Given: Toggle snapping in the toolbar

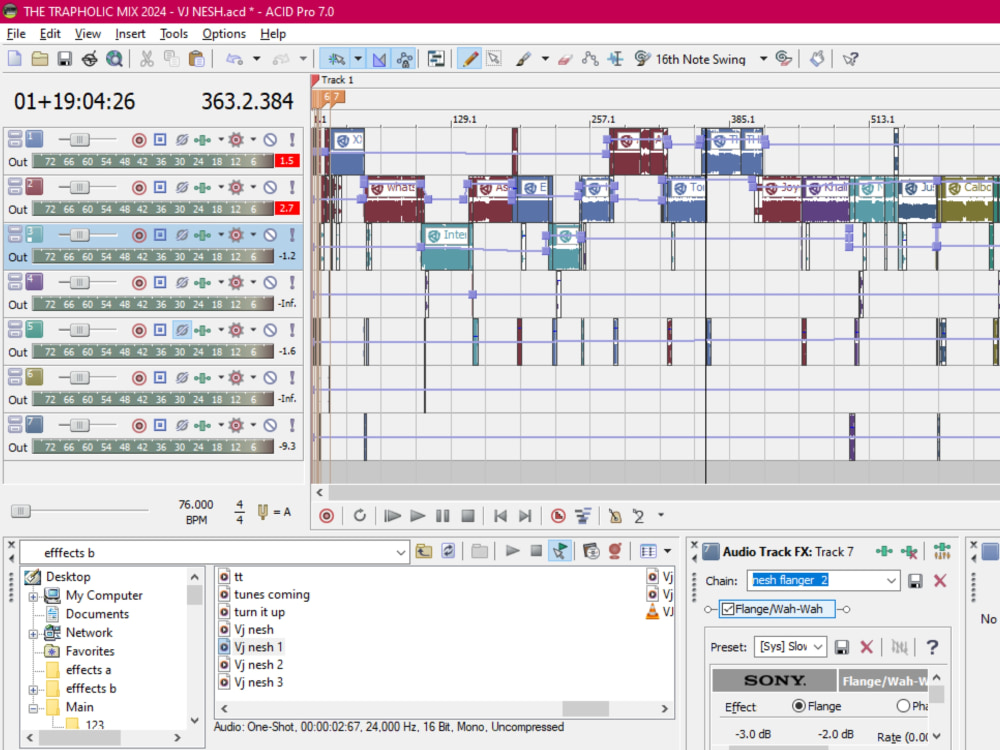Looking at the screenshot, I should pyautogui.click(x=336, y=59).
